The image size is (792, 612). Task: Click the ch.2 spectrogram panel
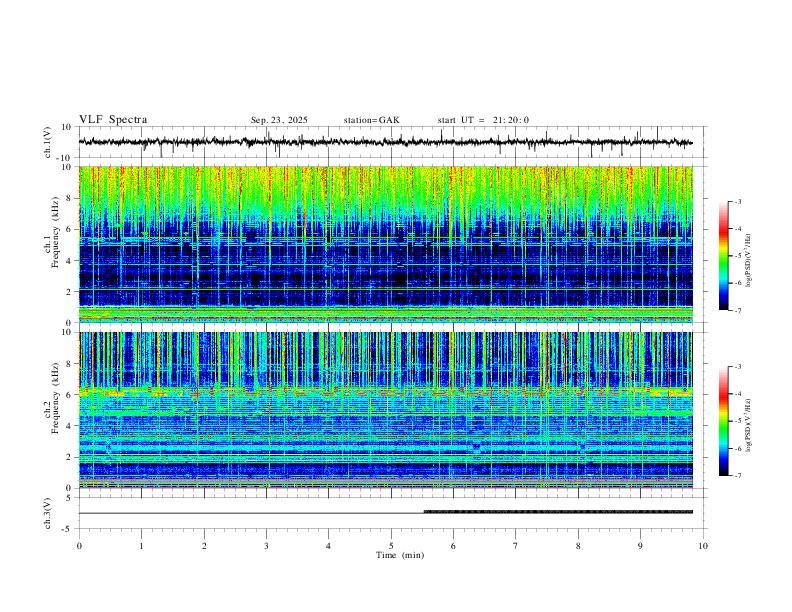(385, 410)
